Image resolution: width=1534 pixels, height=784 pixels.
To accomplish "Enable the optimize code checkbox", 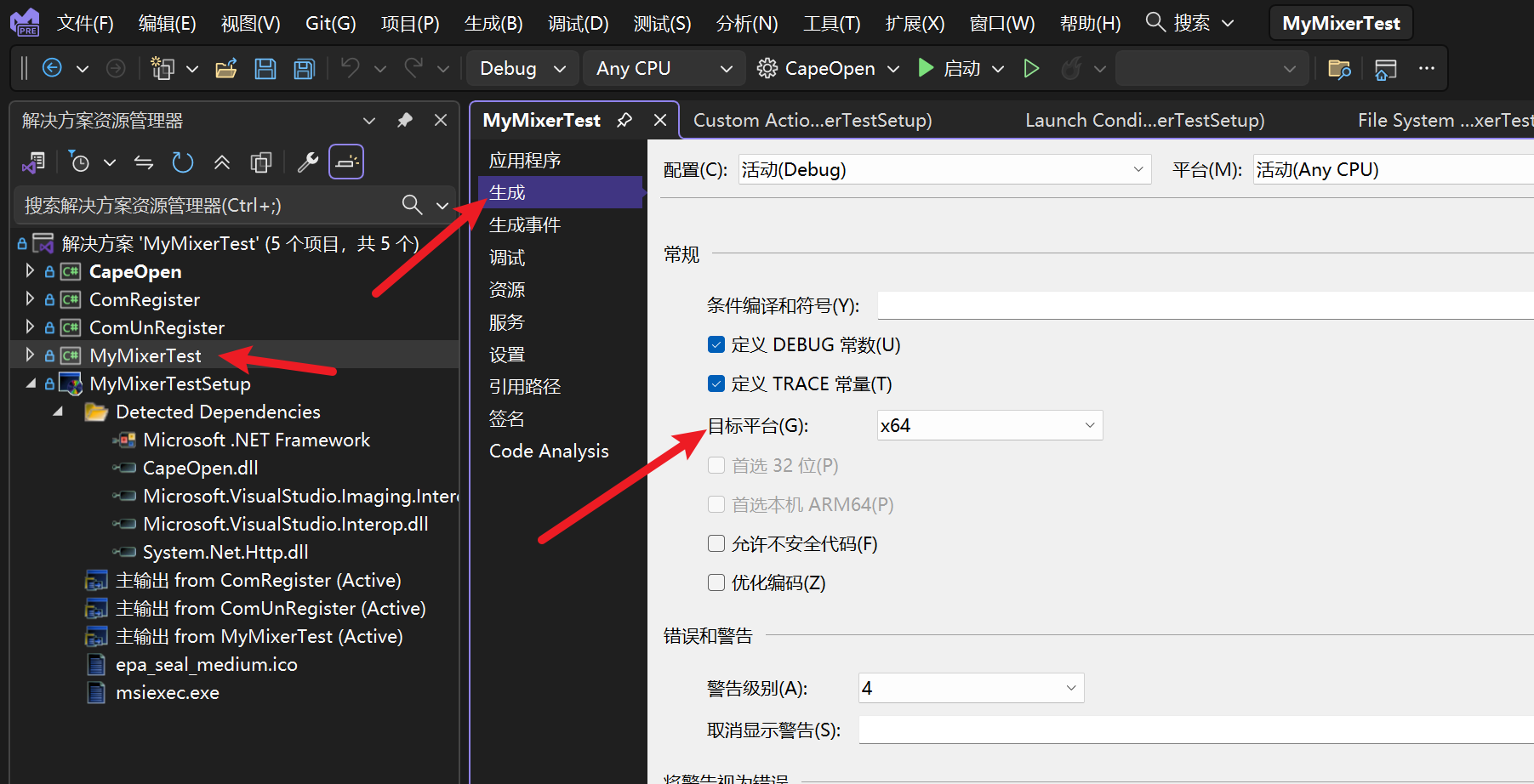I will point(716,582).
